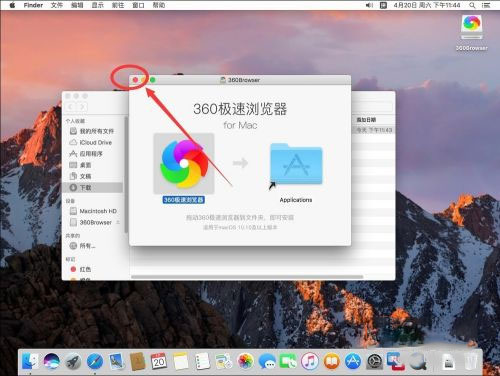Open the Spotlight search icon
Screen dimensions: 500x376
(472, 5)
